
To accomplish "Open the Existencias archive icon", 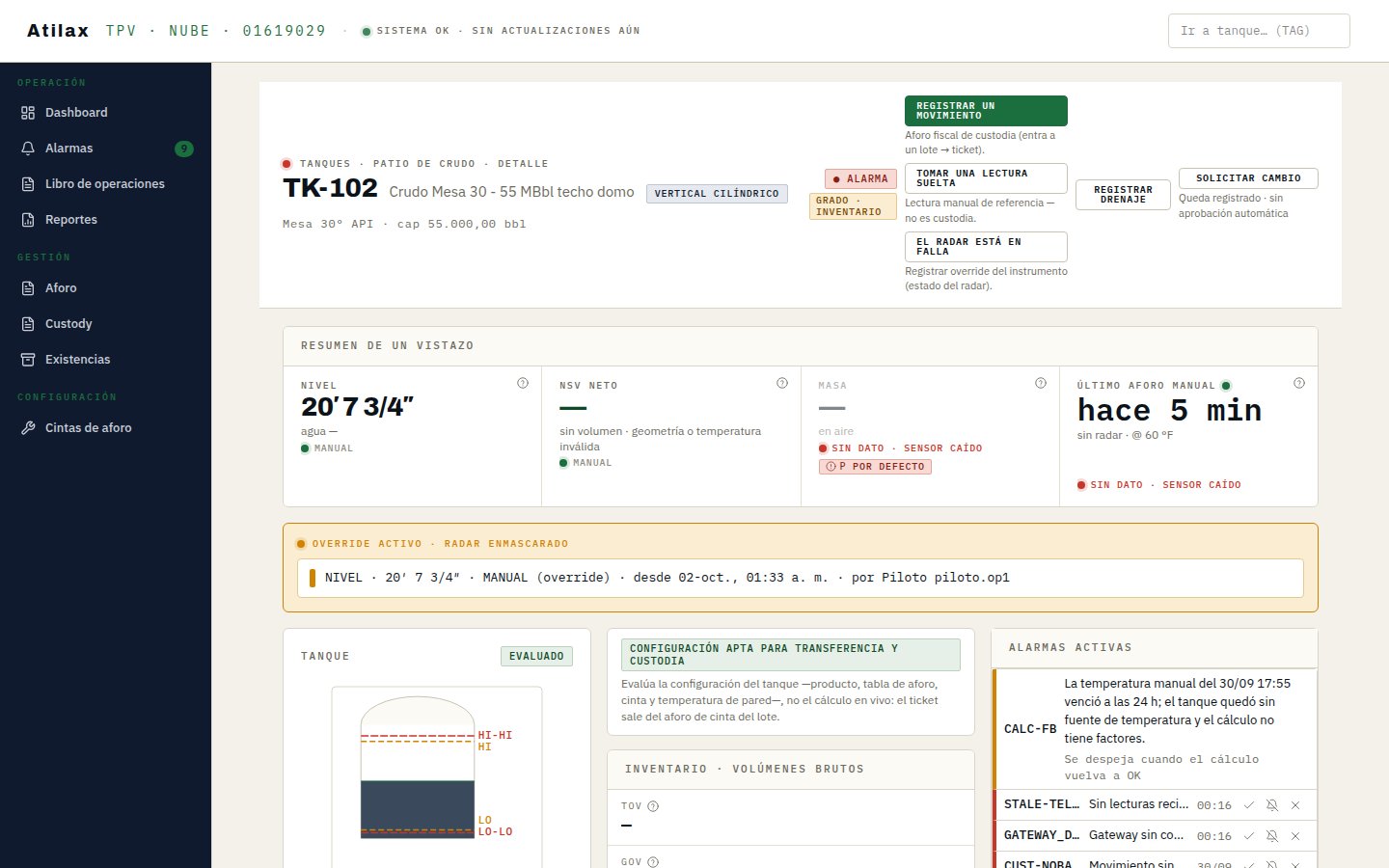I will 28,360.
